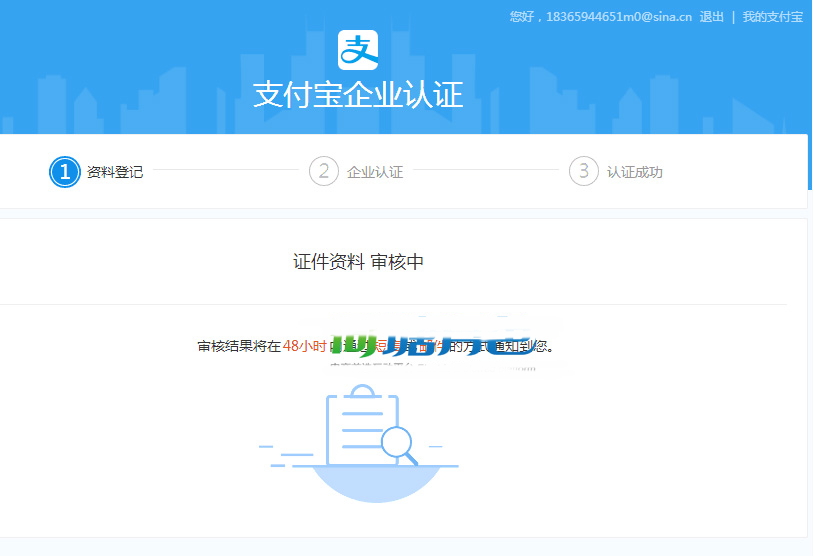Screen dimensions: 813x556
Task: Click the step 3 circle icon
Action: click(x=584, y=171)
